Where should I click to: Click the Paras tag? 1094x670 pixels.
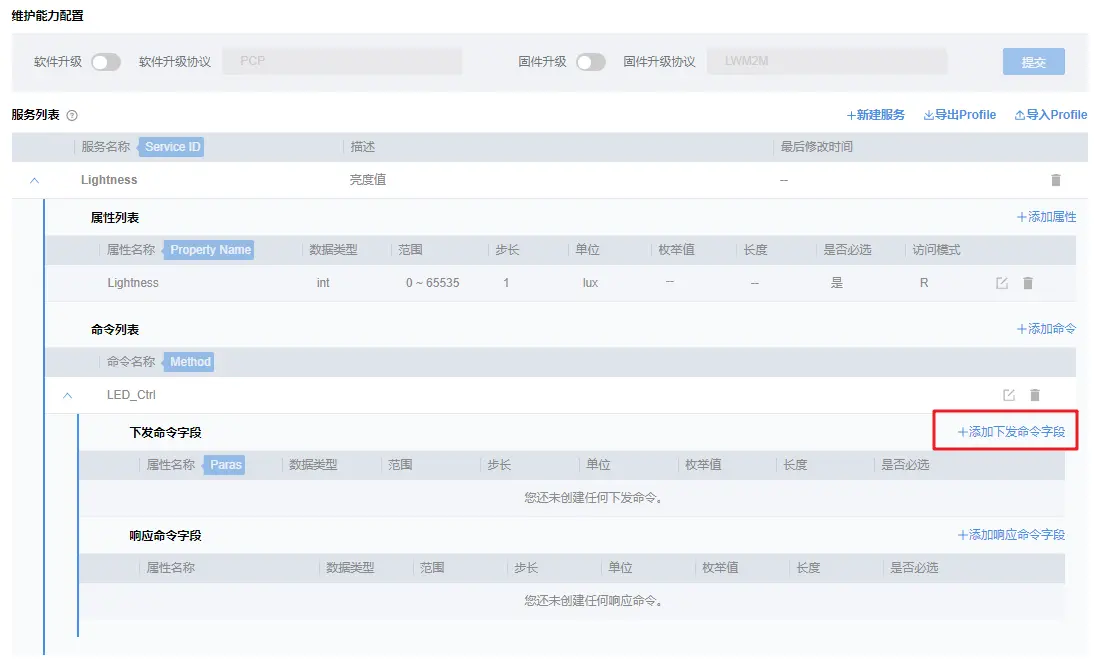point(225,465)
